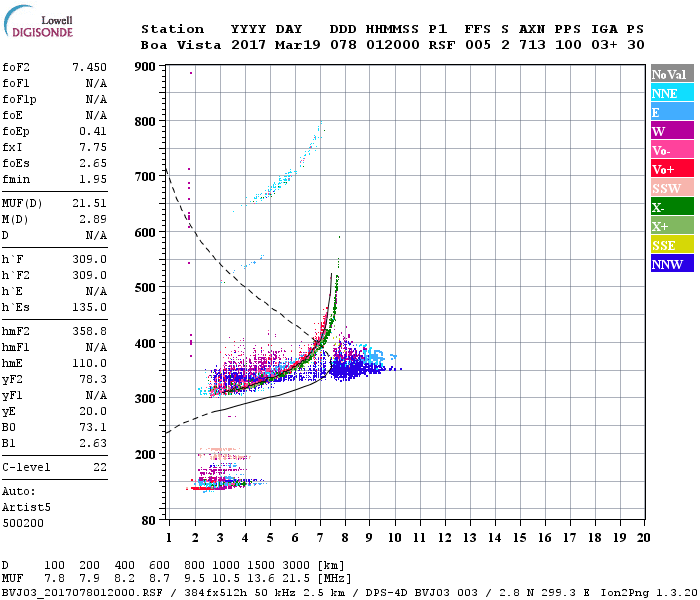Screen dimensions: 700x600
Task: Click the h`F2 value 309.0
Action: [x=89, y=275]
